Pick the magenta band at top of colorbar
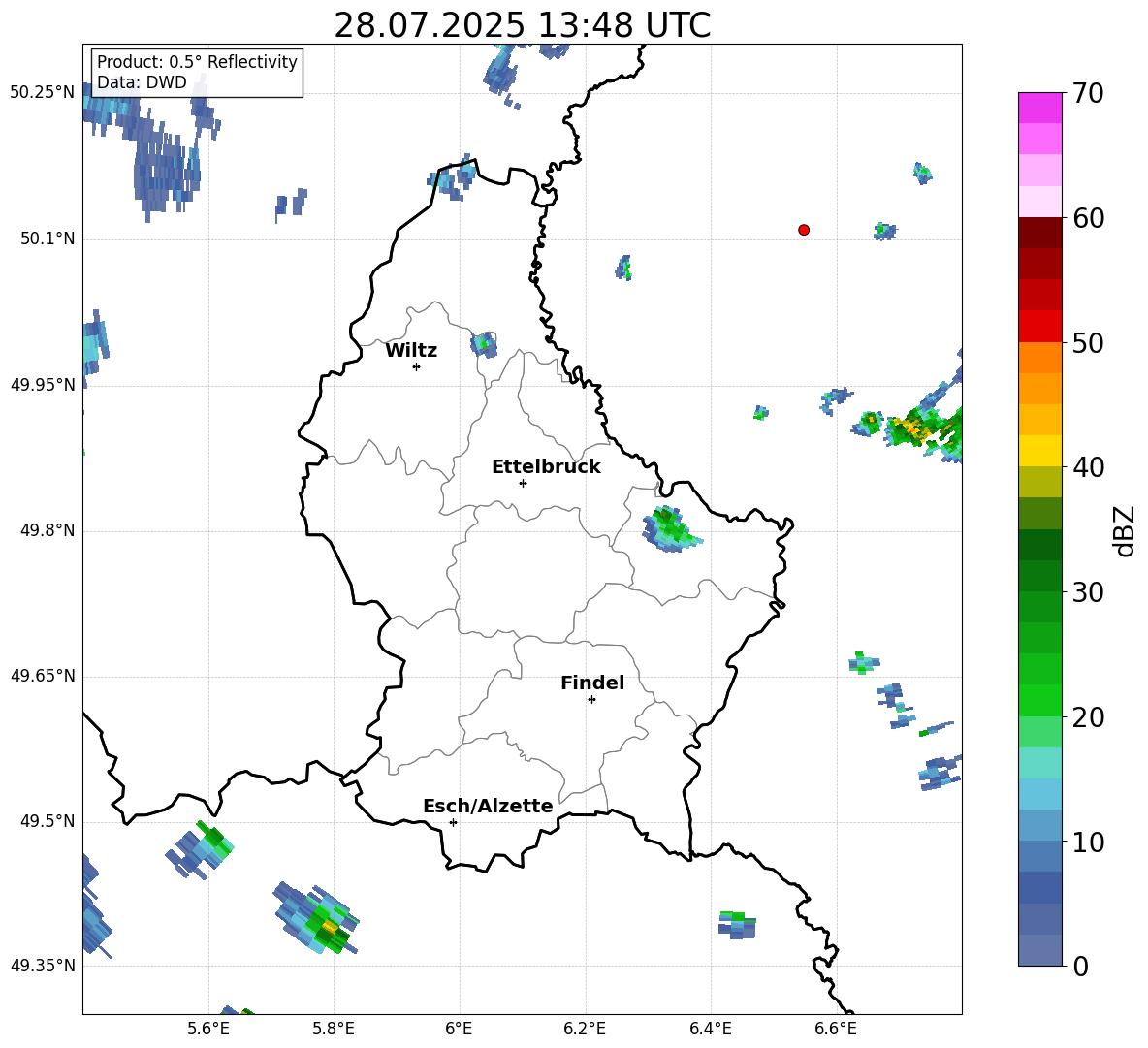The image size is (1148, 1048). pyautogui.click(x=1039, y=108)
